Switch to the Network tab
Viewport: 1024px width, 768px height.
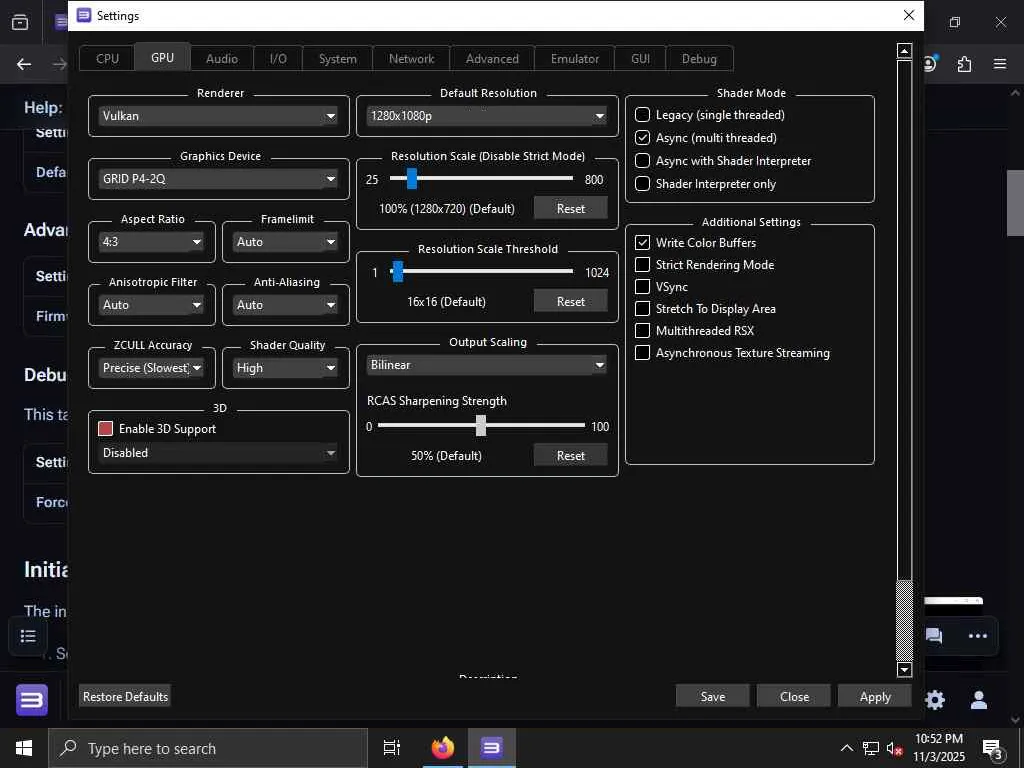pyautogui.click(x=411, y=59)
